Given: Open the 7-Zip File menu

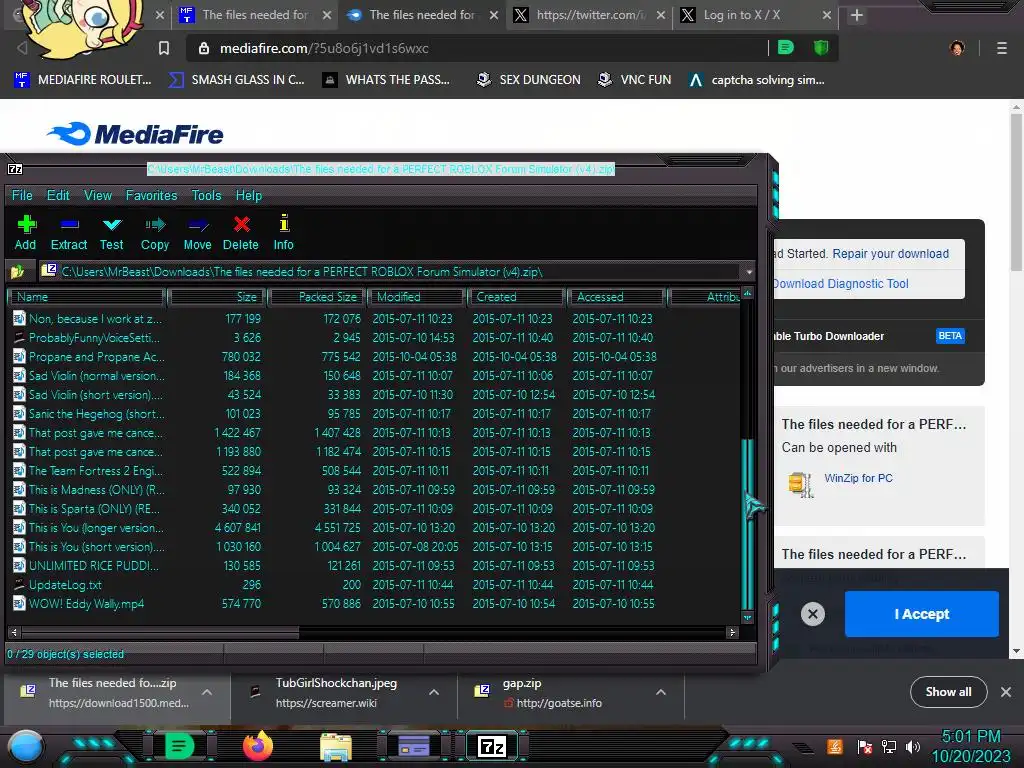Looking at the screenshot, I should 22,195.
